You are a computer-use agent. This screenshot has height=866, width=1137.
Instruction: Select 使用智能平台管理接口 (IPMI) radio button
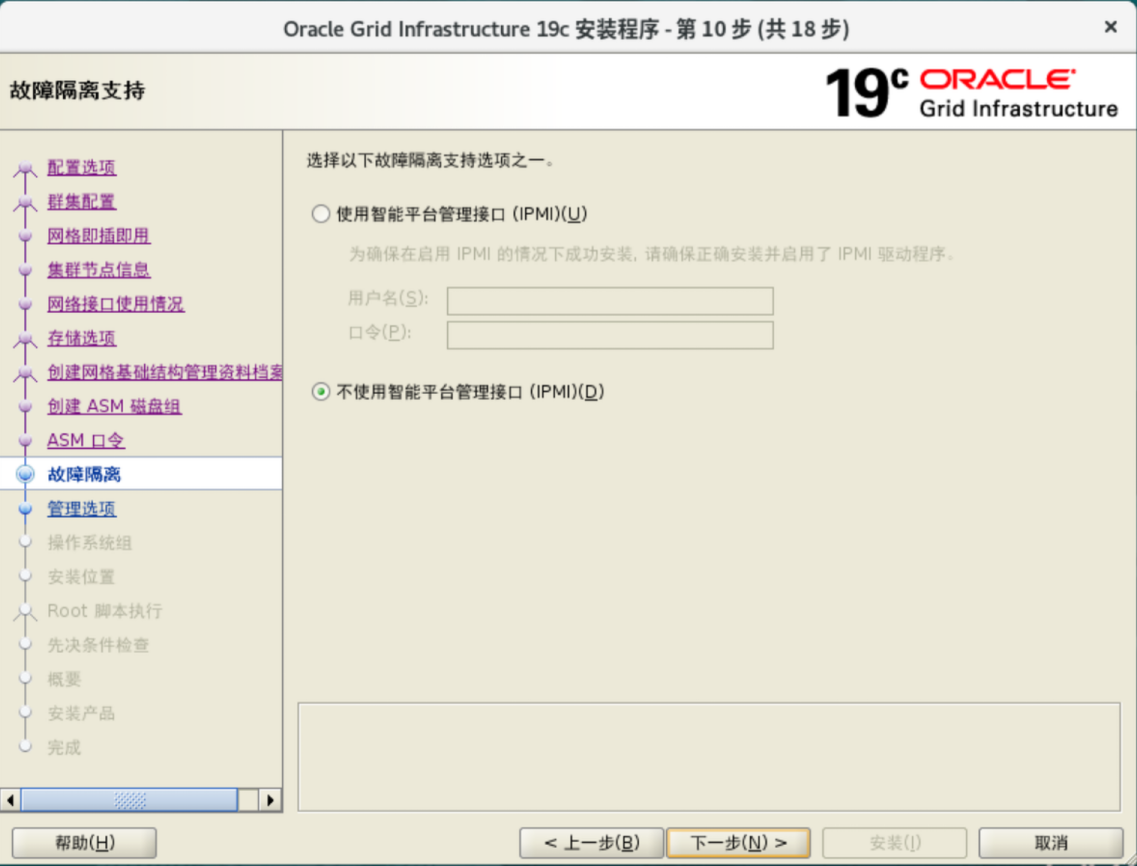[x=320, y=214]
